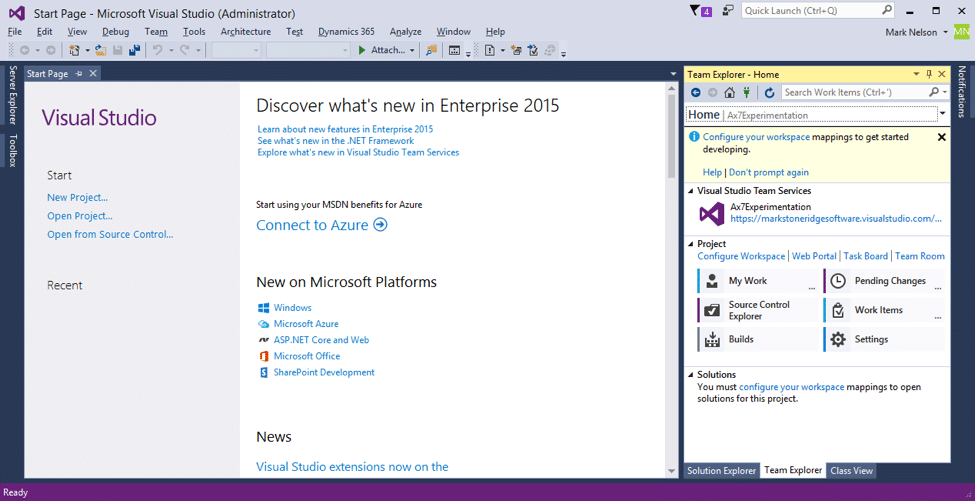Open the Debug menu

tap(116, 32)
